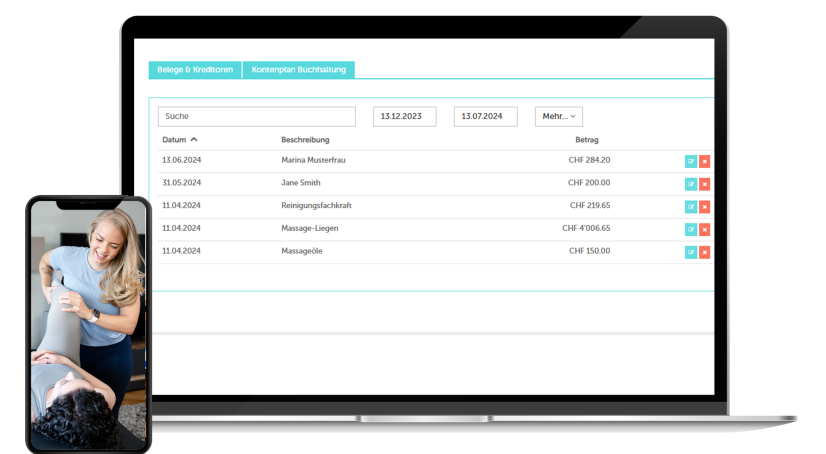Screen dimensions: 826x454
Task: Click edit icon for Massageöle row
Action: [690, 252]
